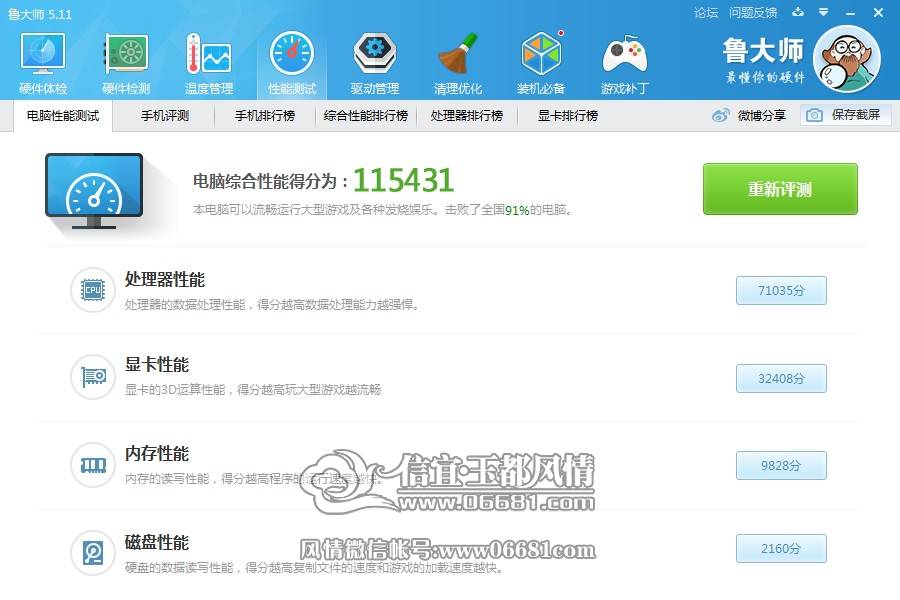Click the 鲁大师 mascot avatar
900x600 pixels.
pyautogui.click(x=847, y=59)
